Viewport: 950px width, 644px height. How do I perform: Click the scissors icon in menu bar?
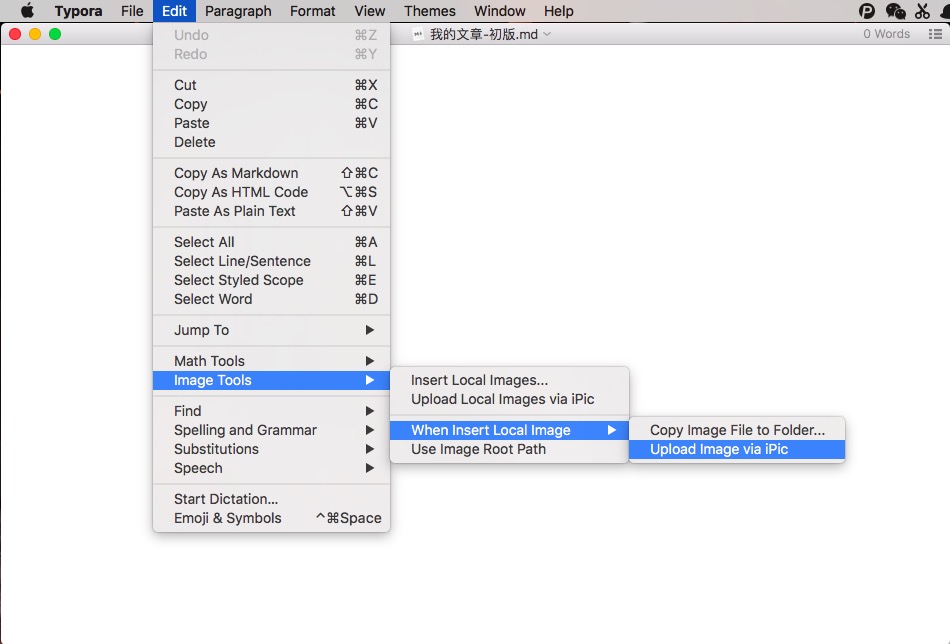tap(922, 11)
